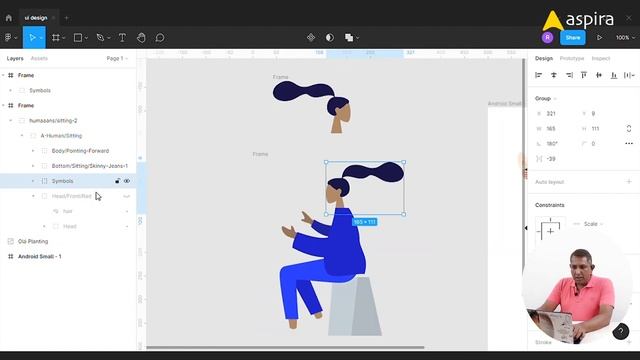Select the Text tool
Screen dimensions: 640x360
tap(122, 38)
